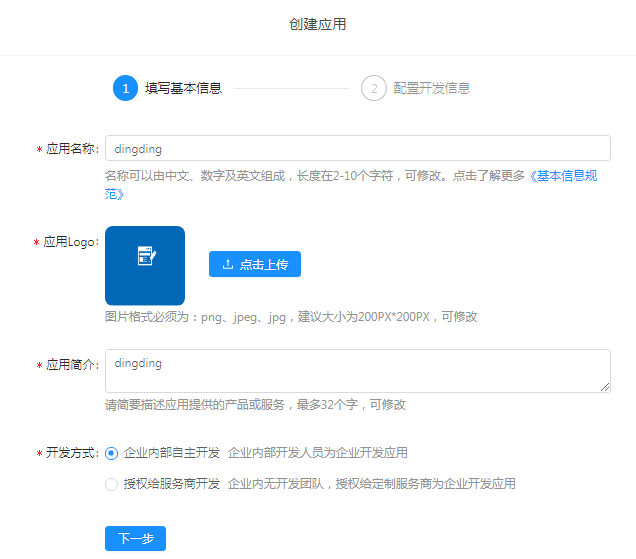636x559 pixels.
Task: Click the 应用Logo field label
Action: point(70,242)
